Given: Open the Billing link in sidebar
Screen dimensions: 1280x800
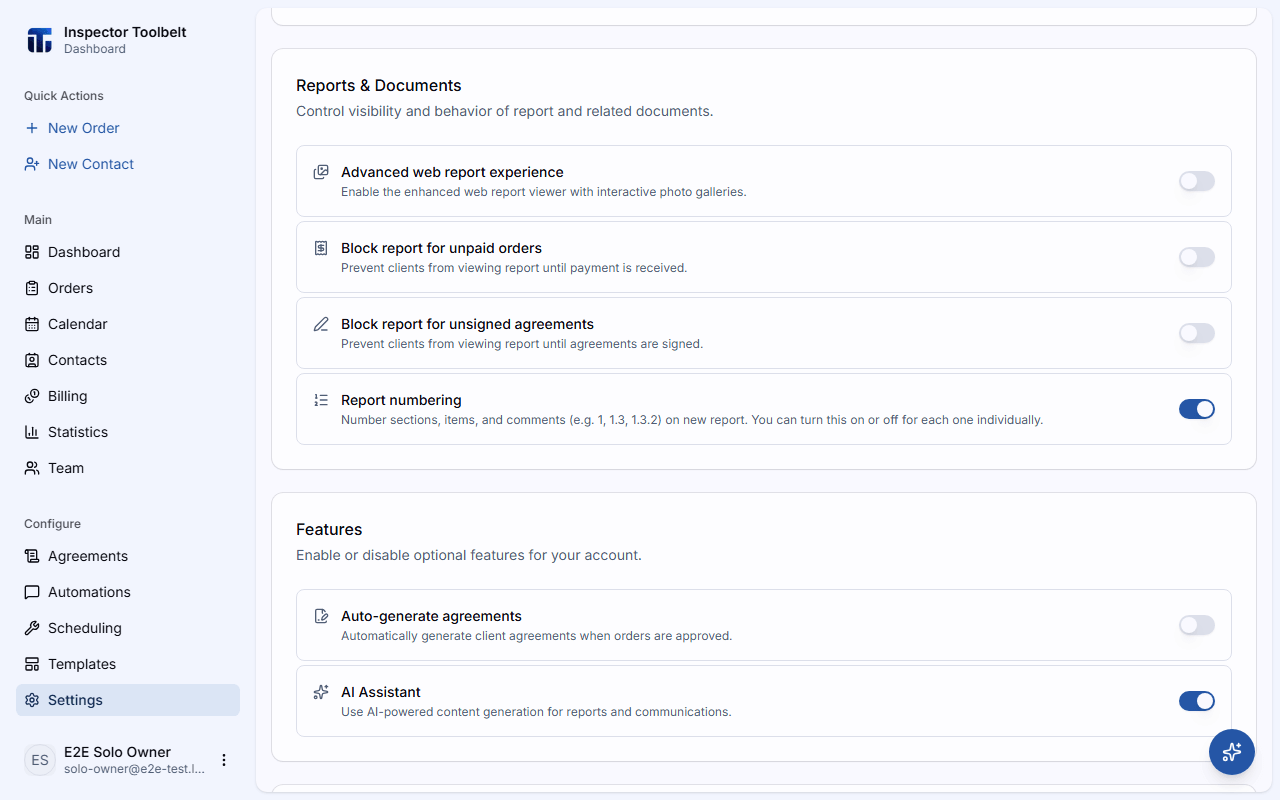Looking at the screenshot, I should point(128,396).
